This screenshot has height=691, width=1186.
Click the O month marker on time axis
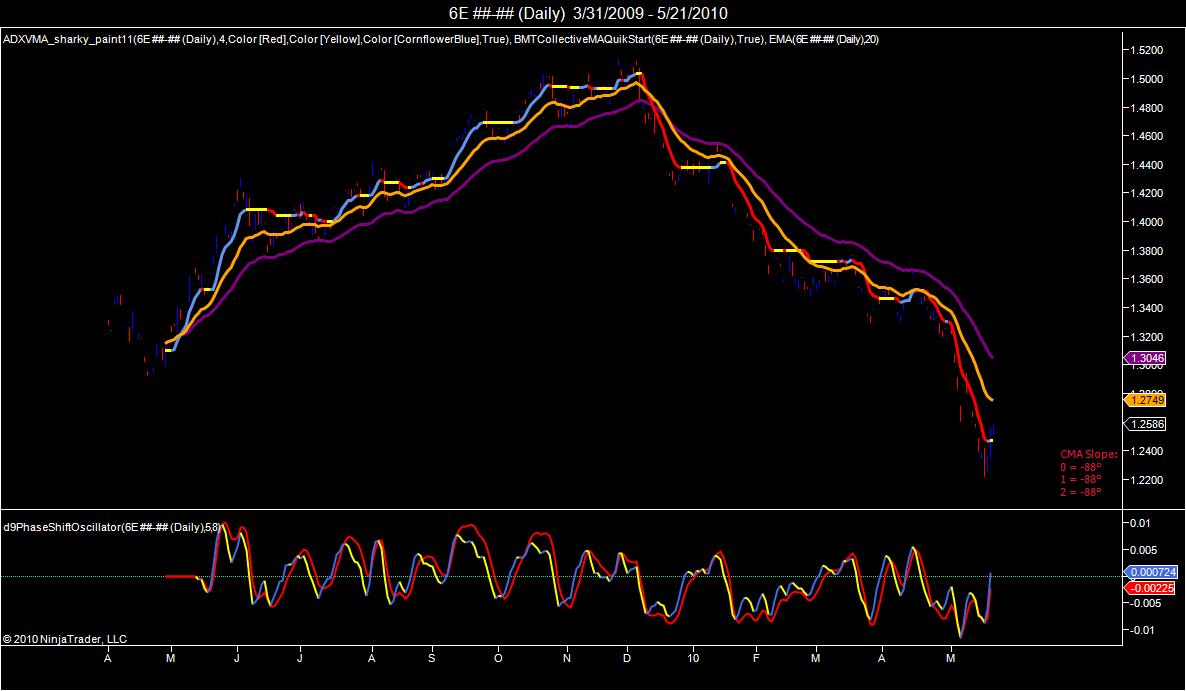pyautogui.click(x=498, y=658)
